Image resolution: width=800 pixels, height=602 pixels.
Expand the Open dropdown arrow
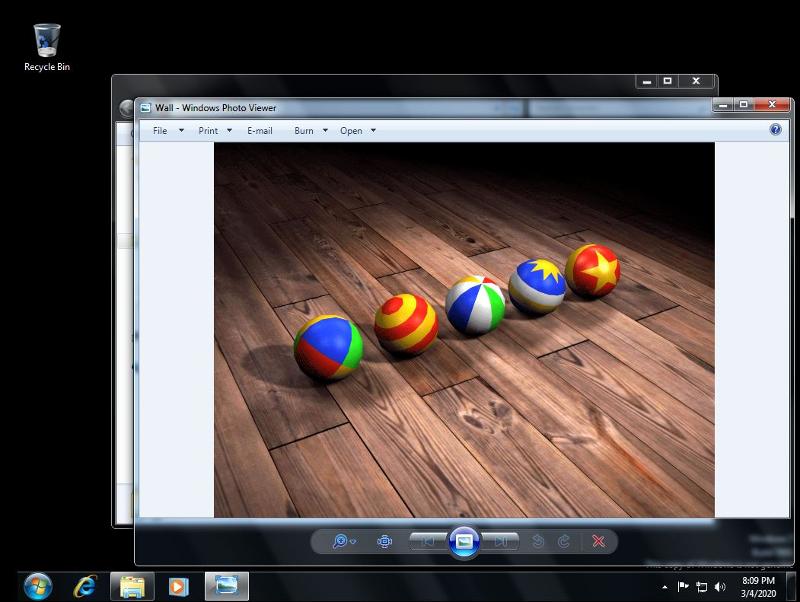[373, 131]
